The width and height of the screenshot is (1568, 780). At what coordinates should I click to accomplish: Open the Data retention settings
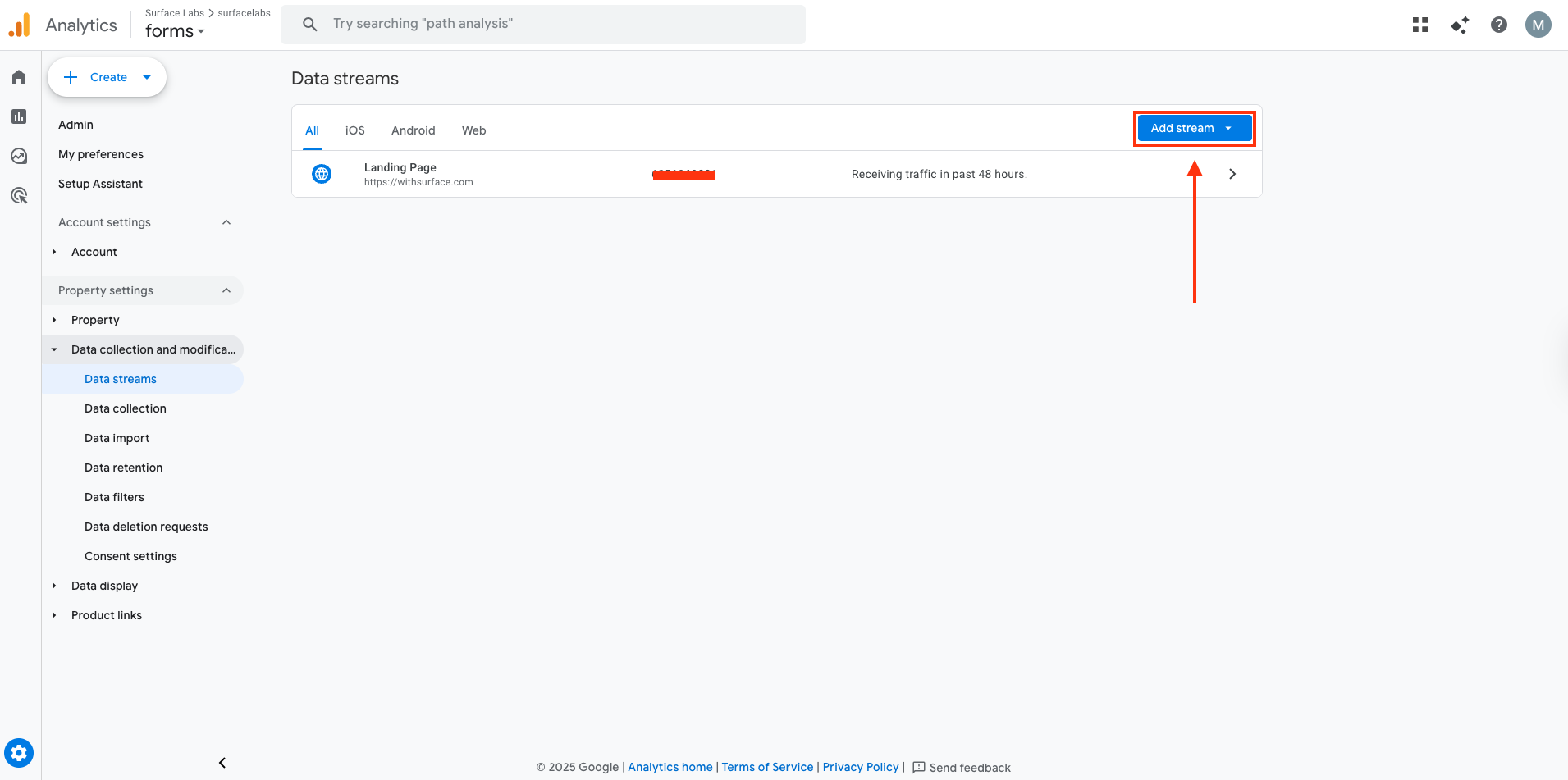coord(123,467)
